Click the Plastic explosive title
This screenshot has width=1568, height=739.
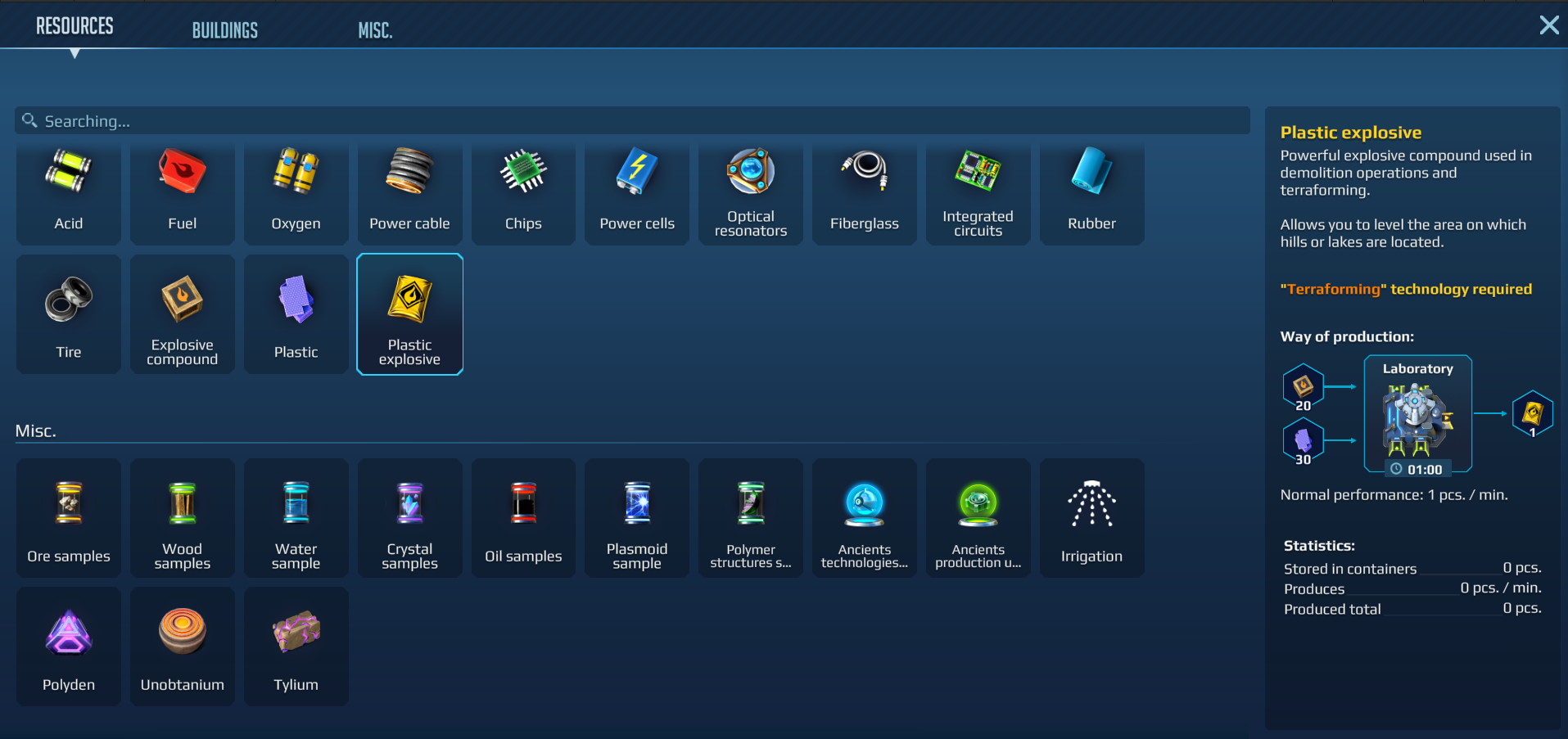1351,133
